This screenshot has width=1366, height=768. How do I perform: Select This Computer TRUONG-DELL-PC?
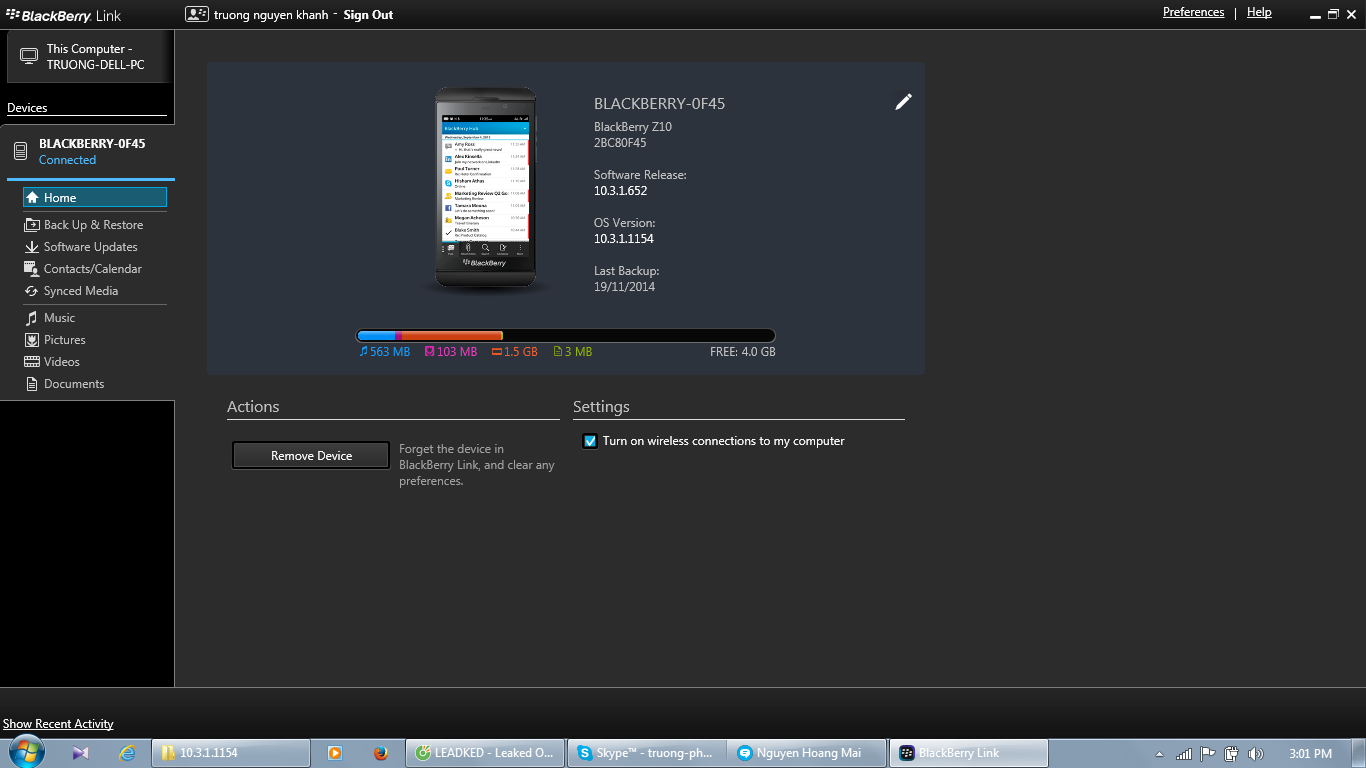click(88, 57)
